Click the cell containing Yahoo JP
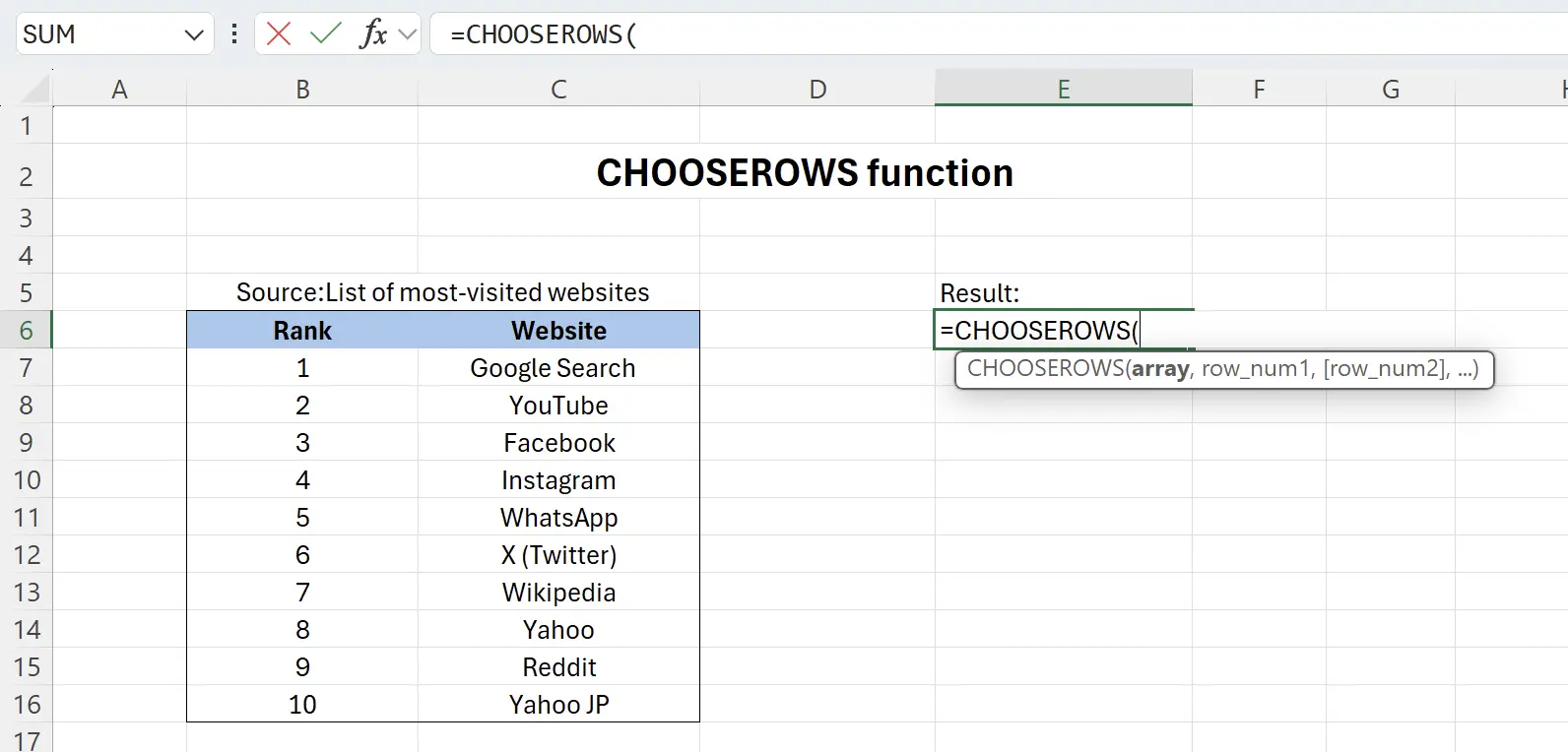The image size is (1568, 752). pos(558,704)
